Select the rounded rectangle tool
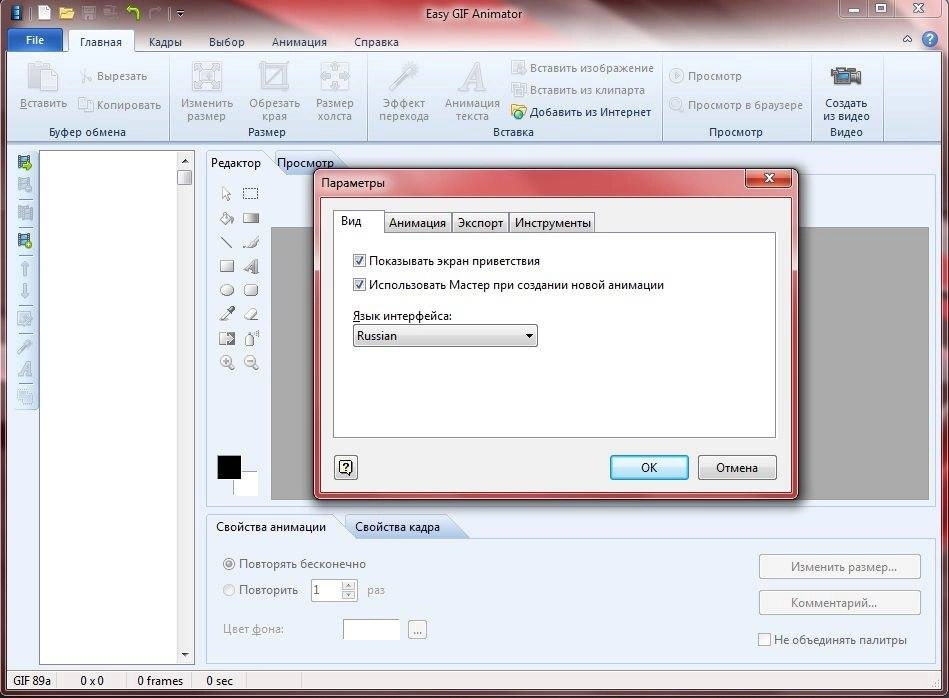The image size is (949, 698). pyautogui.click(x=251, y=290)
